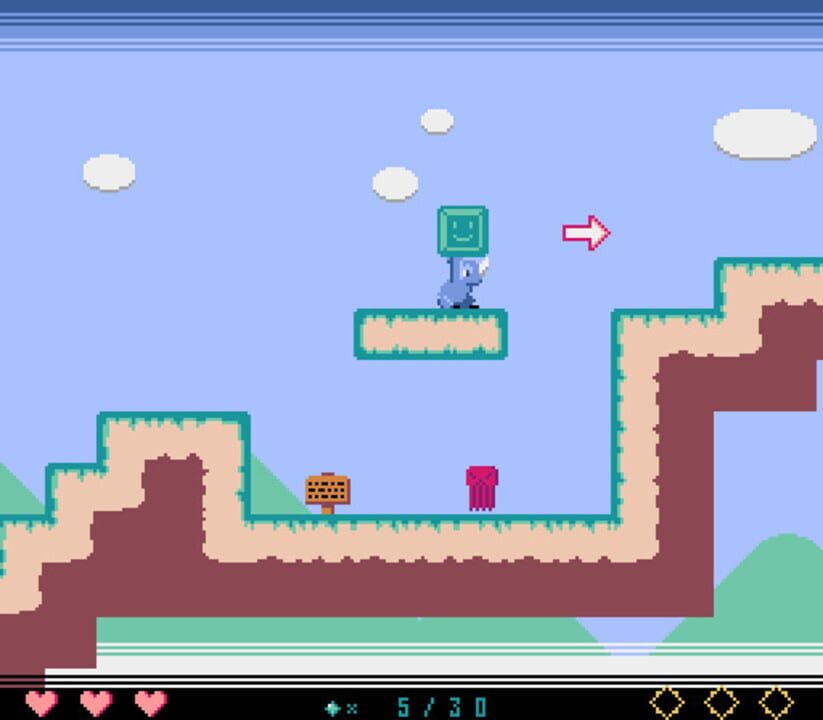Screen dimensions: 823x720
Task: Click the 5 / 30 collectible counter
Action: coord(441,707)
